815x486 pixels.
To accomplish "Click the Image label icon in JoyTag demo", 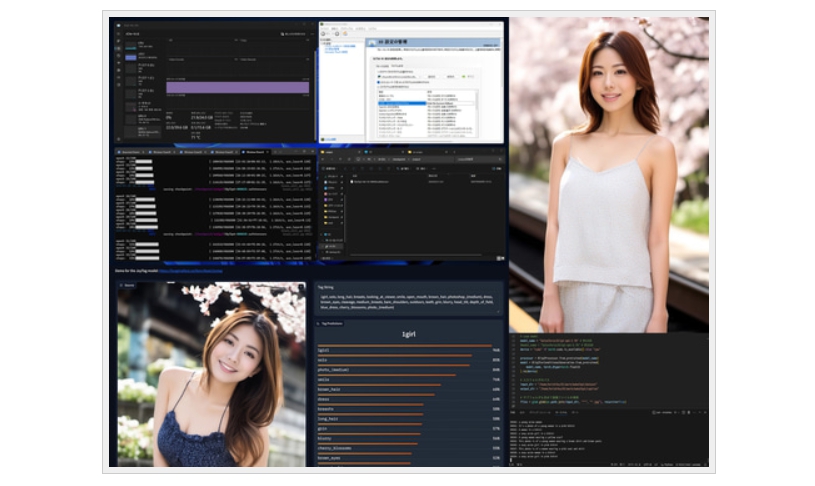I will (123, 285).
